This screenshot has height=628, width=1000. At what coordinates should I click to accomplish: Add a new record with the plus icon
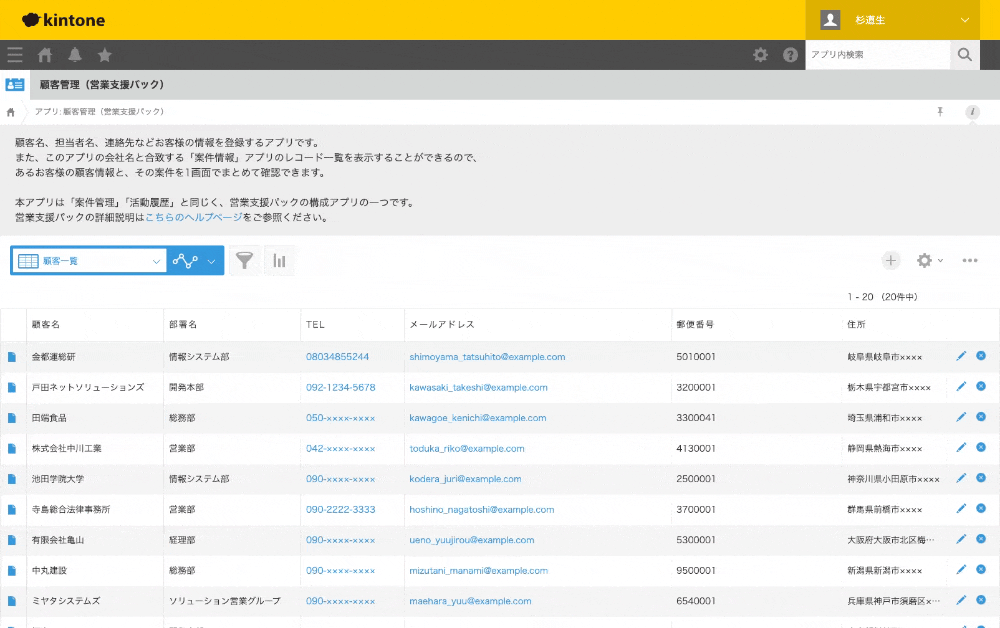pos(890,260)
